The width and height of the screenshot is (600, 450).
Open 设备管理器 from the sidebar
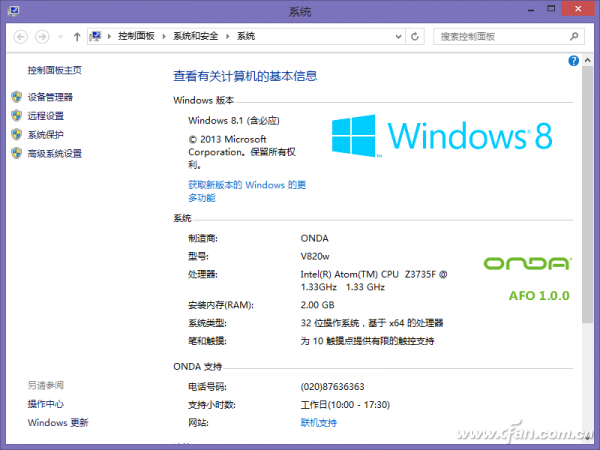[x=50, y=97]
